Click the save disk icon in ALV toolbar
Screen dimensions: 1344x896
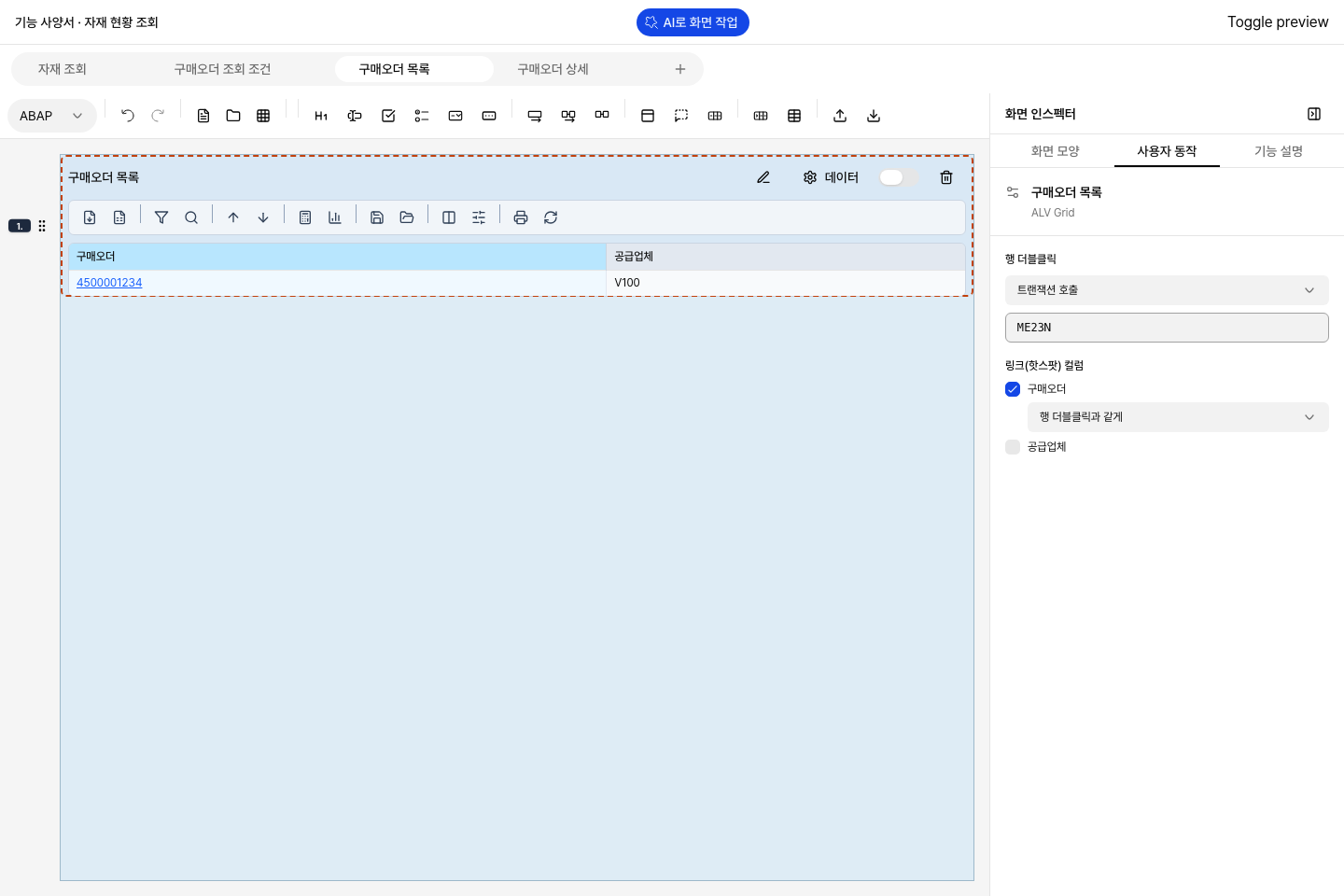377,217
